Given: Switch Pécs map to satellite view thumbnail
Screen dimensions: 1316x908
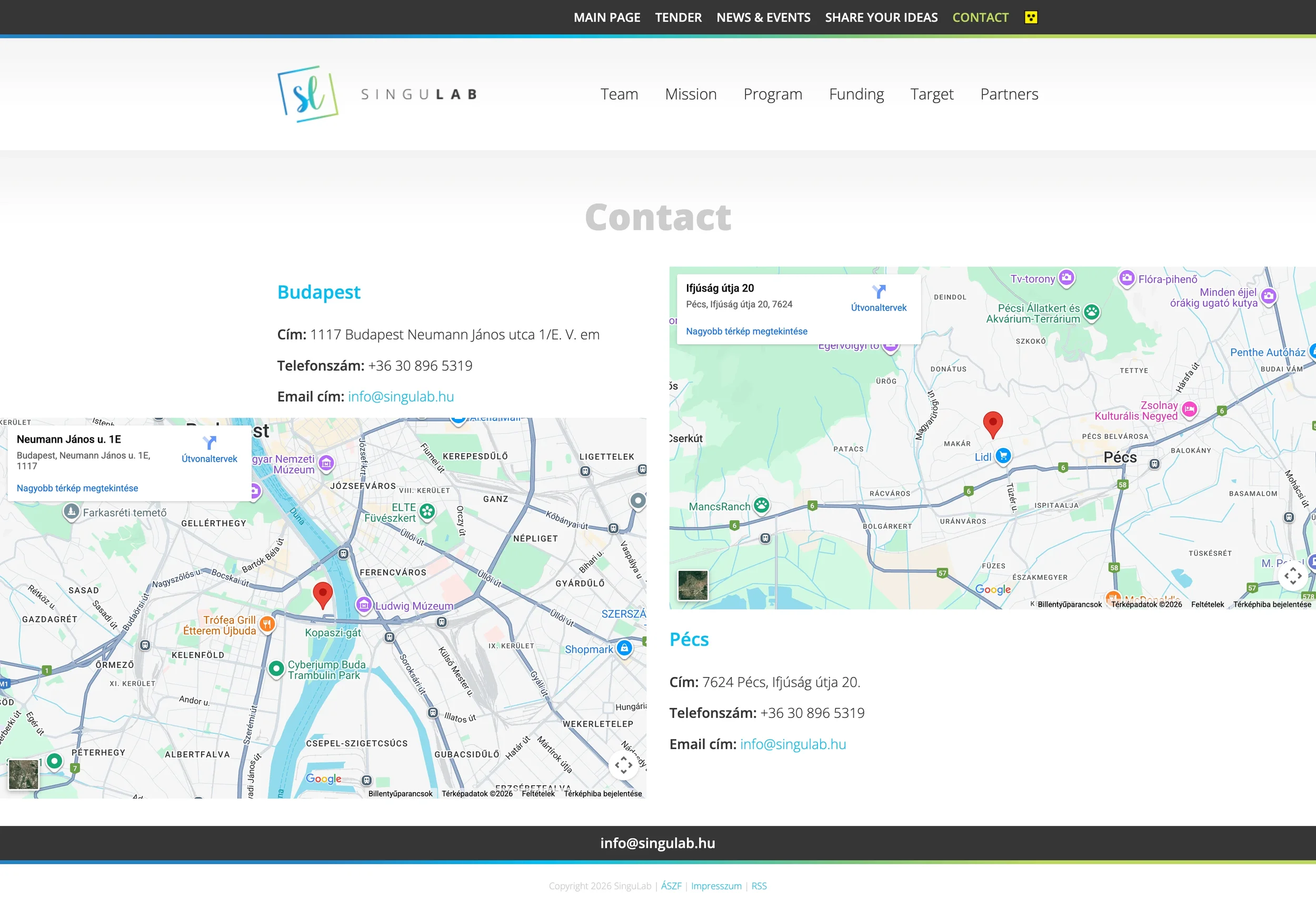Looking at the screenshot, I should point(692,585).
